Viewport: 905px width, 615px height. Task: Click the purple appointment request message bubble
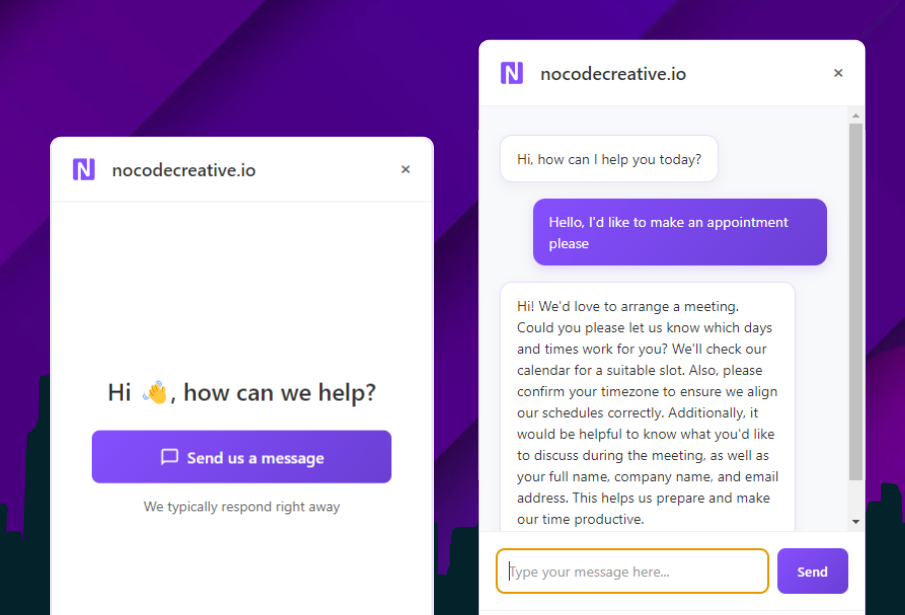[680, 232]
